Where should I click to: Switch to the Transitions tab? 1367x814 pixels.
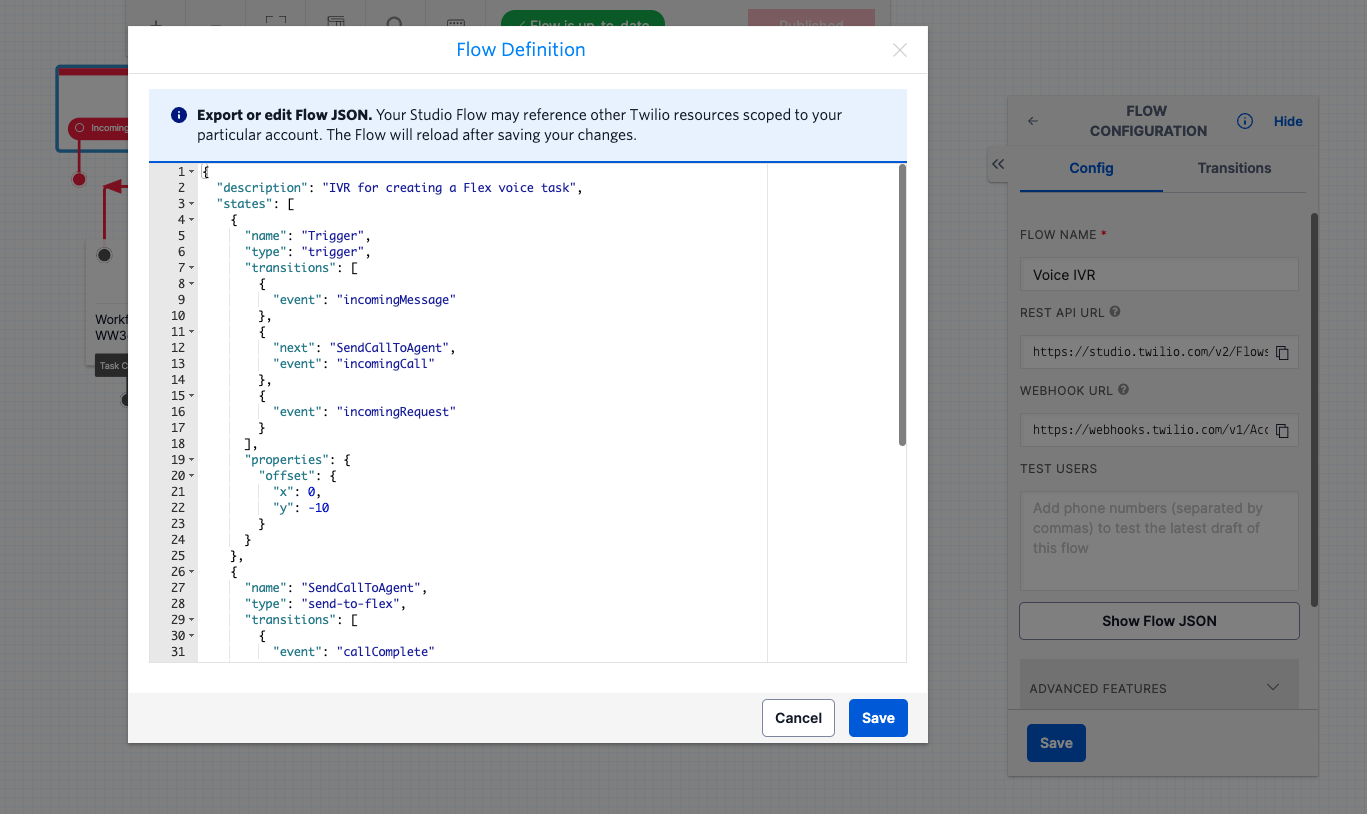pyautogui.click(x=1234, y=168)
